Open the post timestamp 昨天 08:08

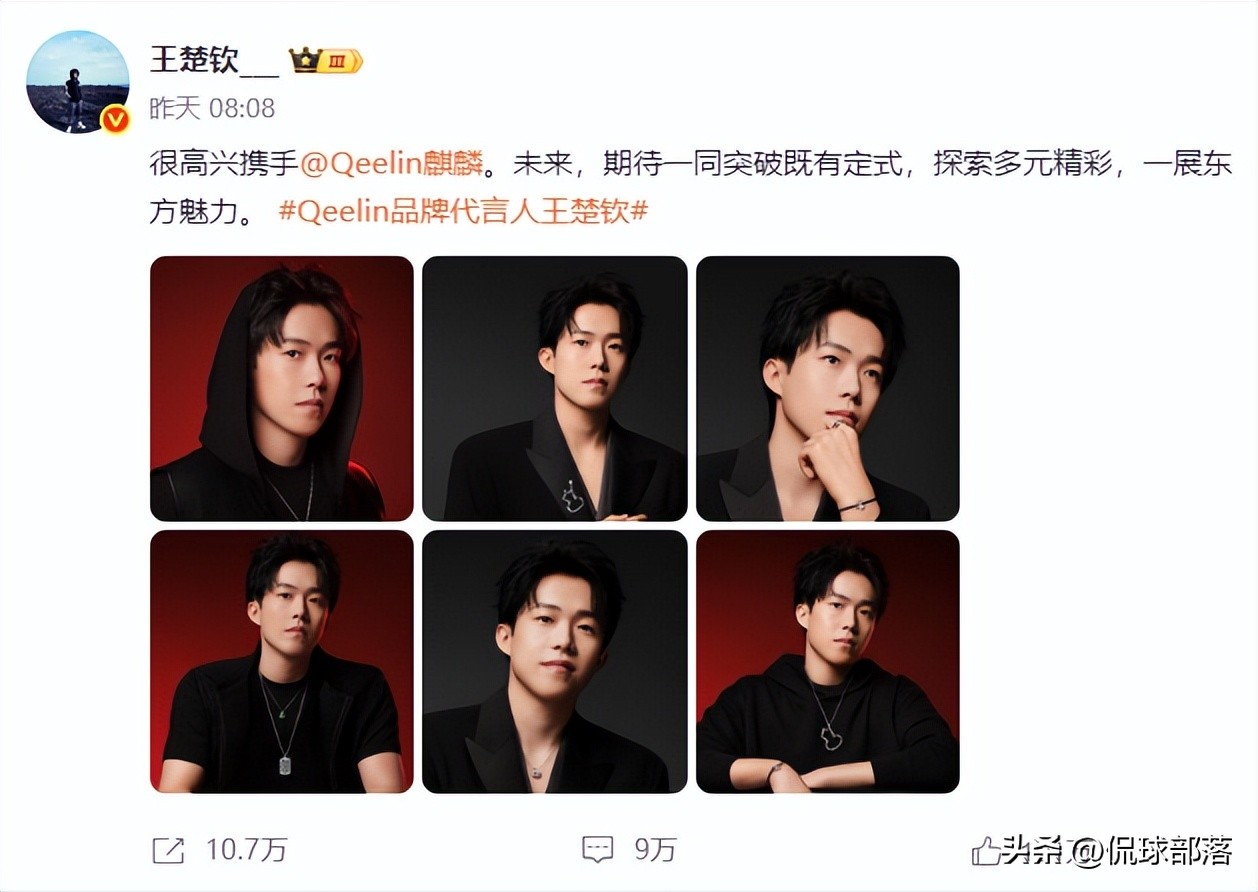pyautogui.click(x=212, y=108)
